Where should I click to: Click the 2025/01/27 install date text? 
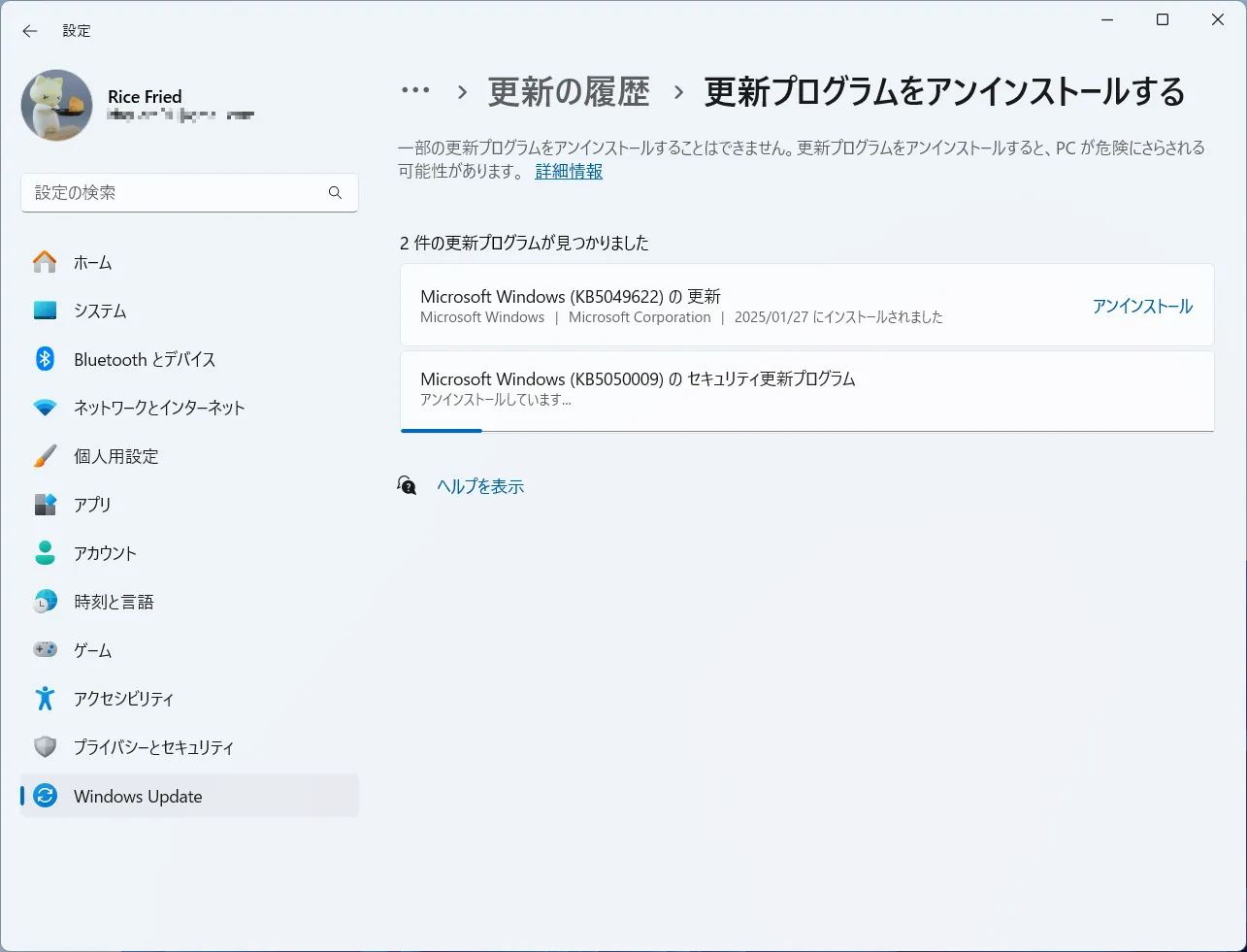click(838, 317)
